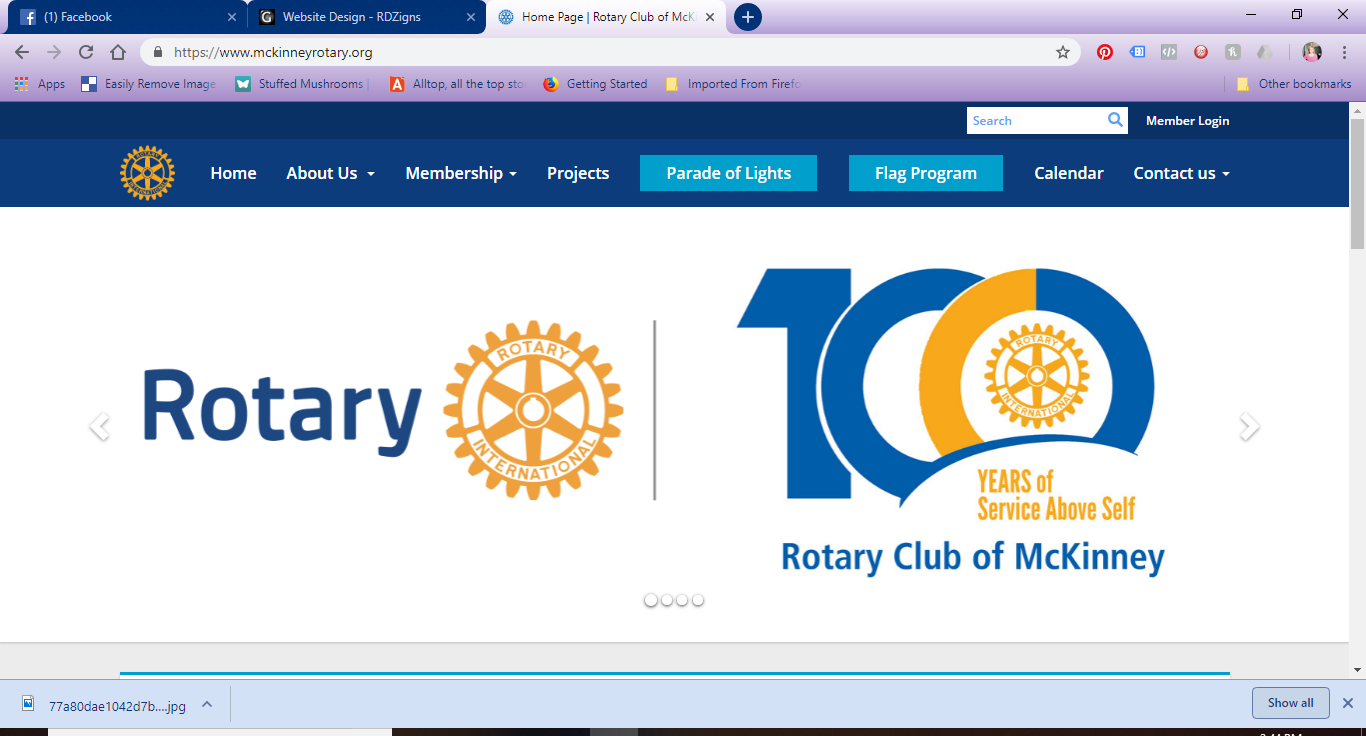This screenshot has width=1366, height=736.
Task: Open the Honey extension icon
Action: 1233,52
